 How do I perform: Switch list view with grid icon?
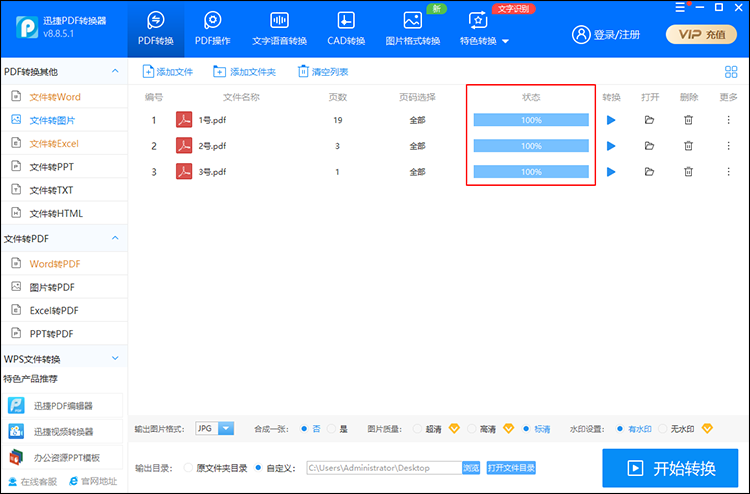pyautogui.click(x=730, y=72)
